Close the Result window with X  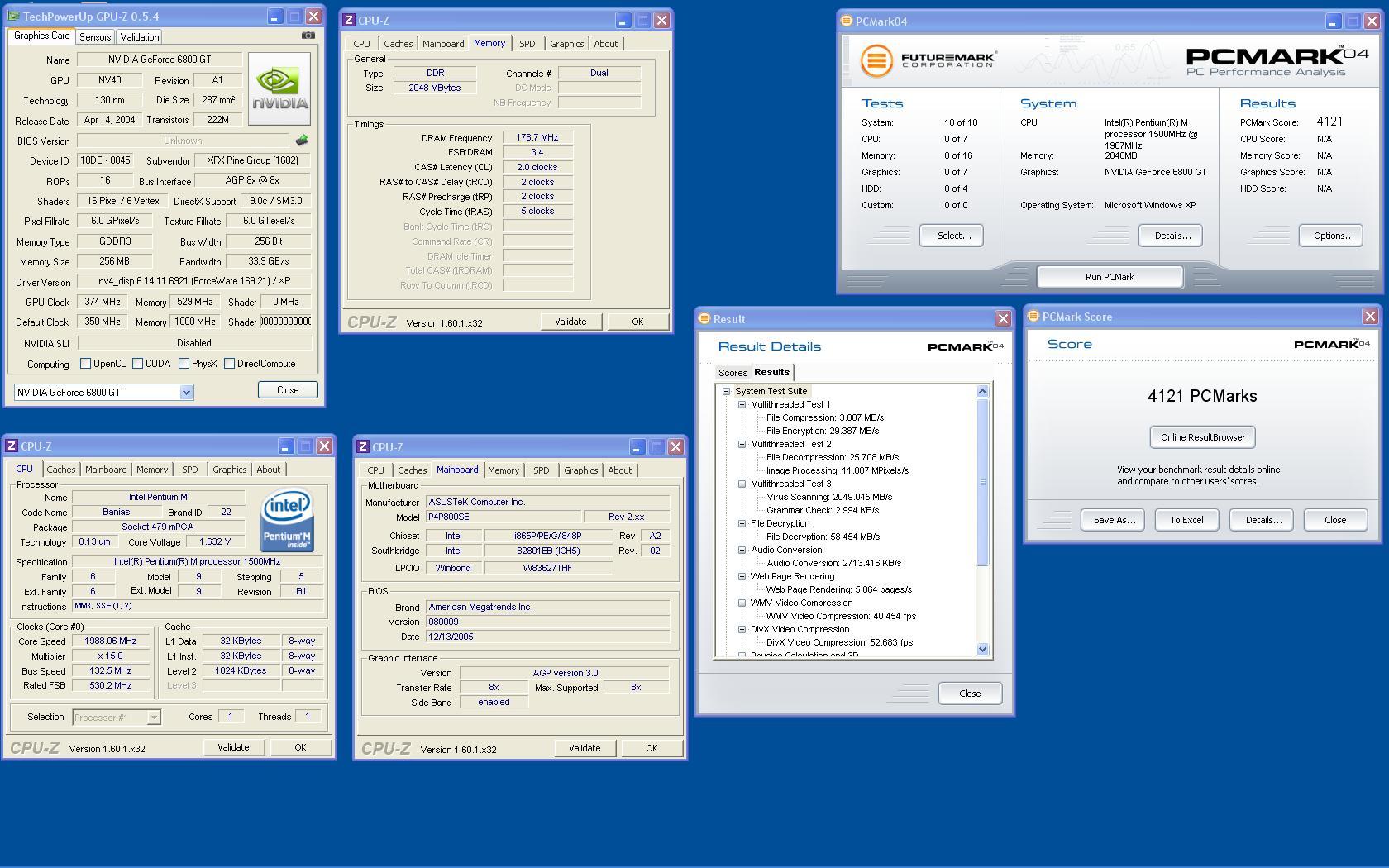pyautogui.click(x=1003, y=318)
